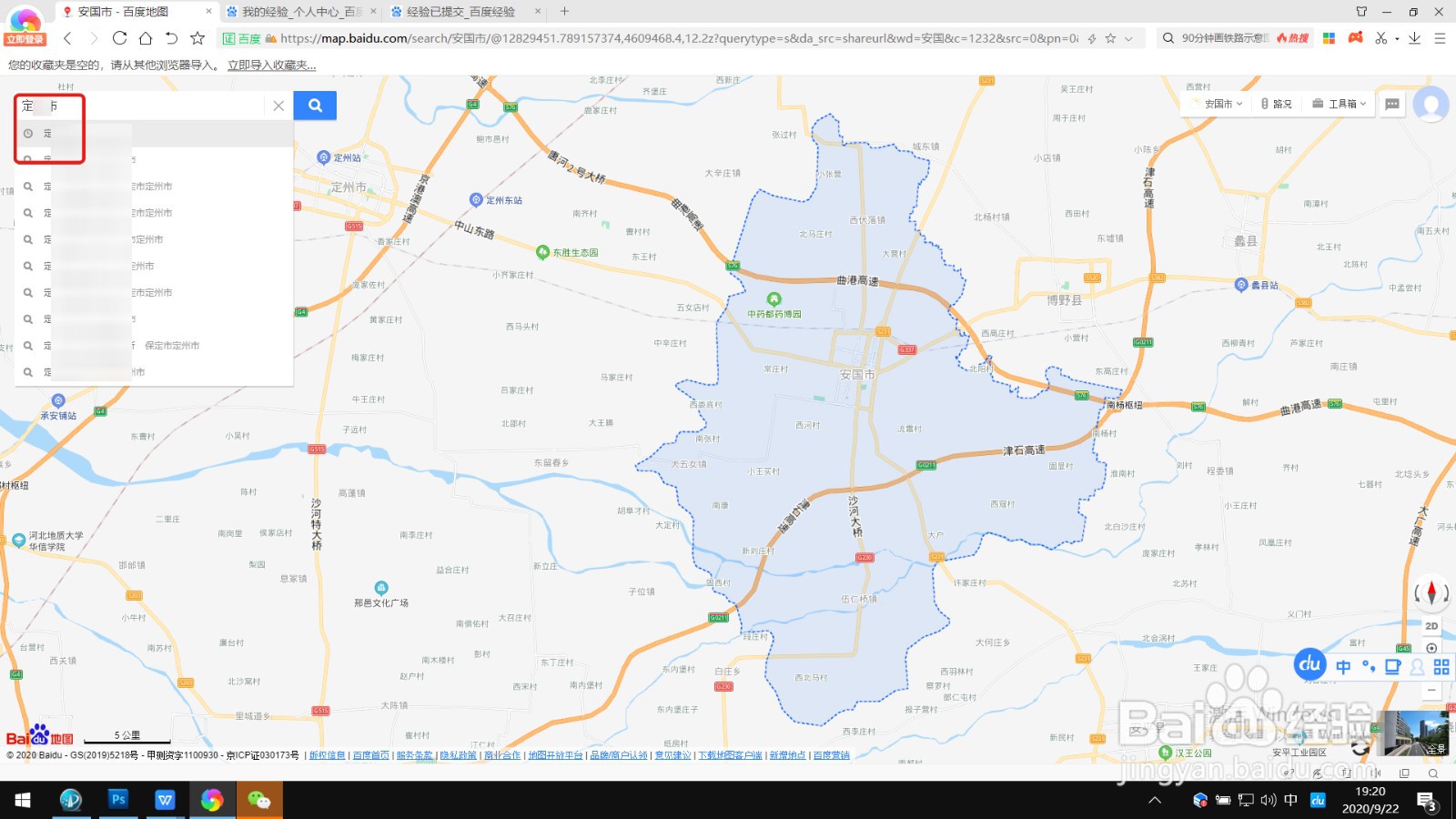Zoom out the map with minus button
Image resolution: width=1456 pixels, height=819 pixels.
1431,692
